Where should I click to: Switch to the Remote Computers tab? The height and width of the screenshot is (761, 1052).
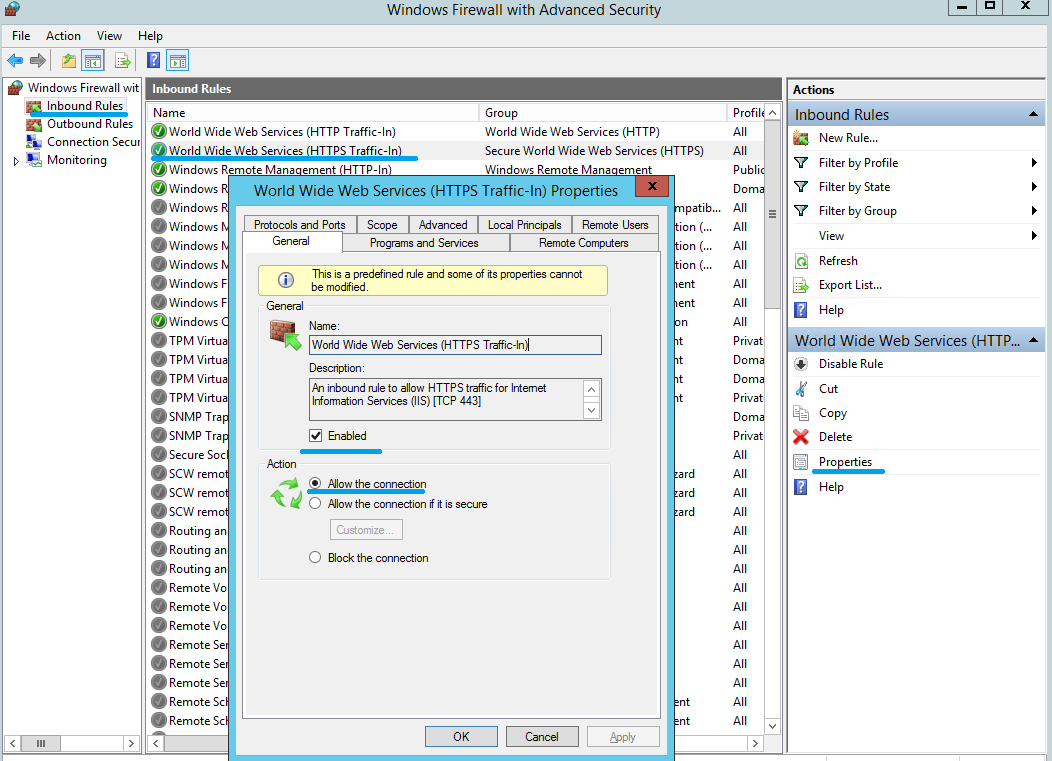pyautogui.click(x=584, y=243)
